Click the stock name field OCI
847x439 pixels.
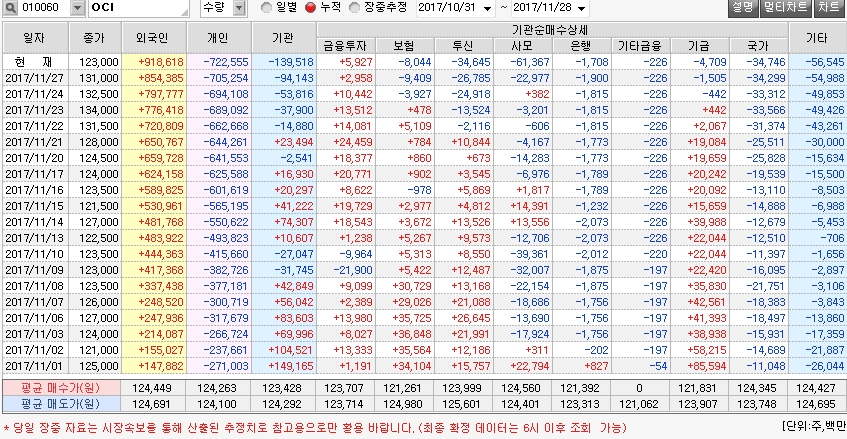tap(139, 8)
